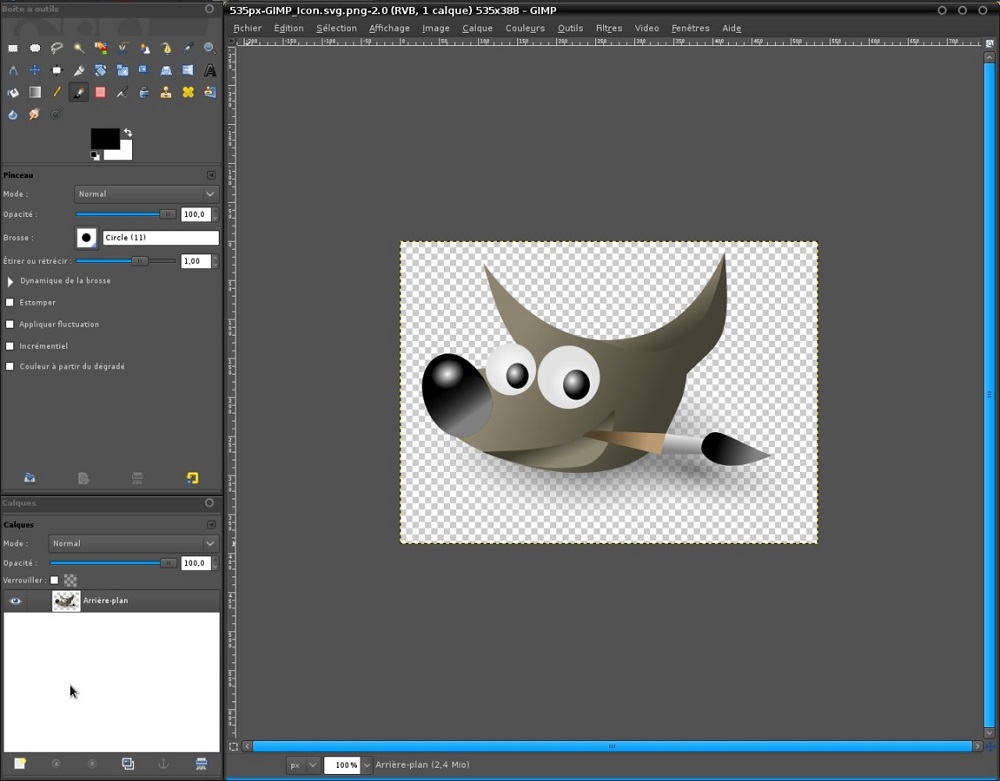Select the Clone stamp tool
The image size is (1000, 781).
[167, 92]
